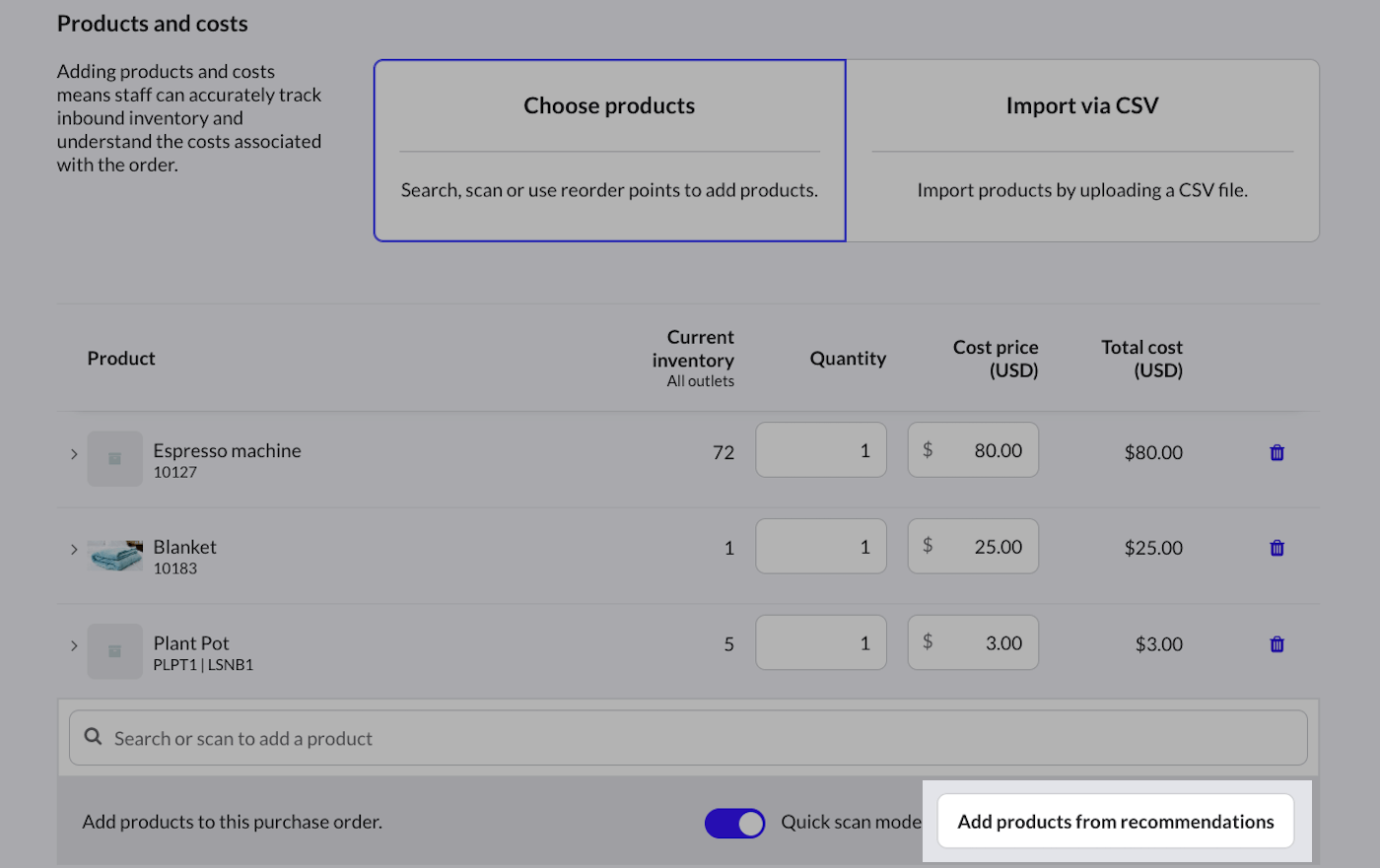Remove Blanket using trash icon
Viewport: 1380px width, 868px height.
click(x=1276, y=548)
